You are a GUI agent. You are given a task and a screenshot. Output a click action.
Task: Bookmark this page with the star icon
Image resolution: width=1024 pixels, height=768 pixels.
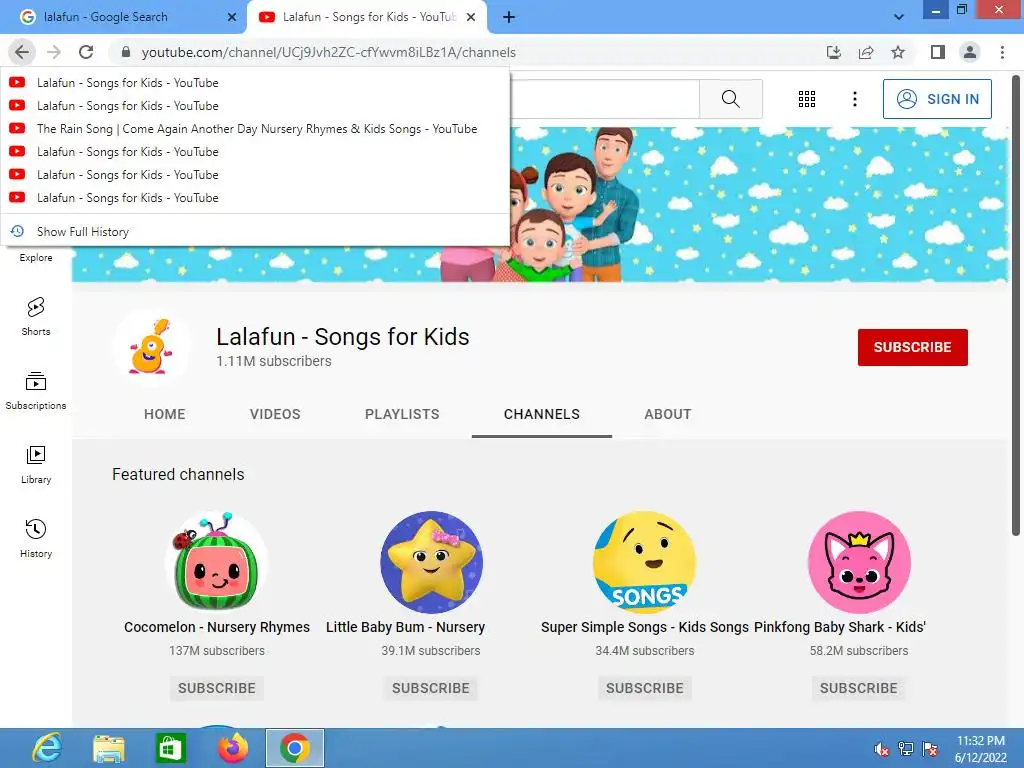898,52
